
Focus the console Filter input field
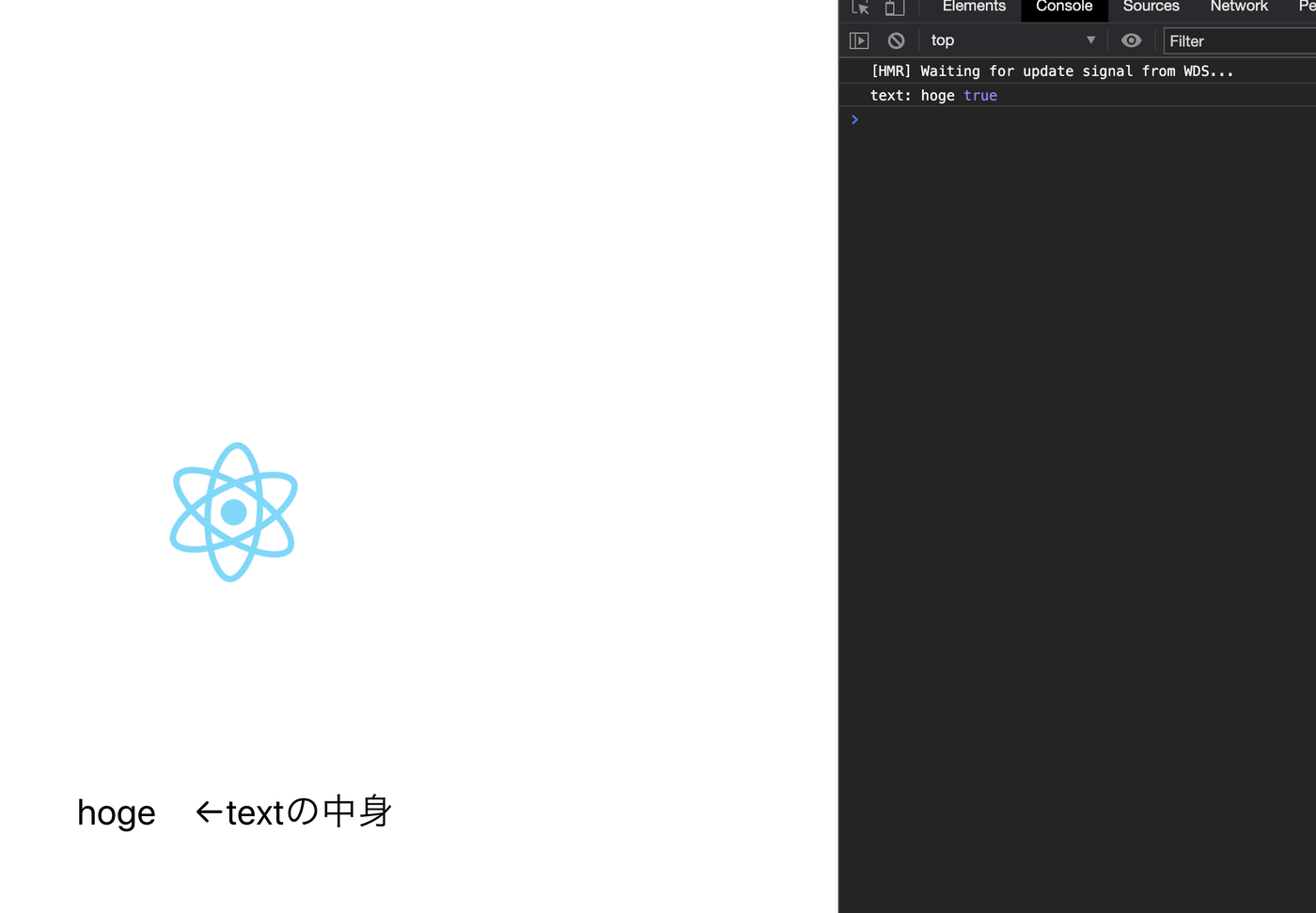[1241, 40]
